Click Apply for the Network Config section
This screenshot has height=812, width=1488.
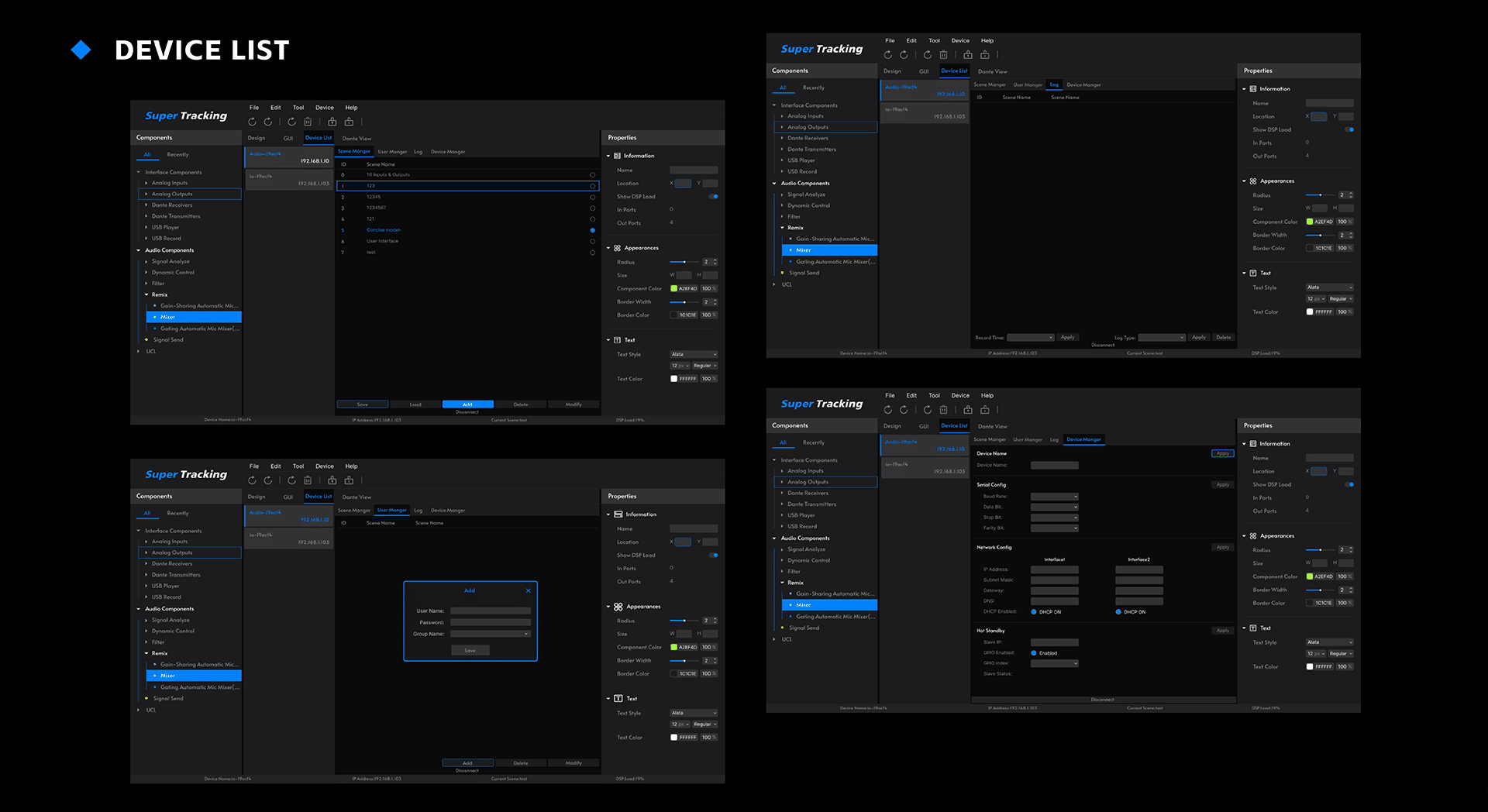1222,547
